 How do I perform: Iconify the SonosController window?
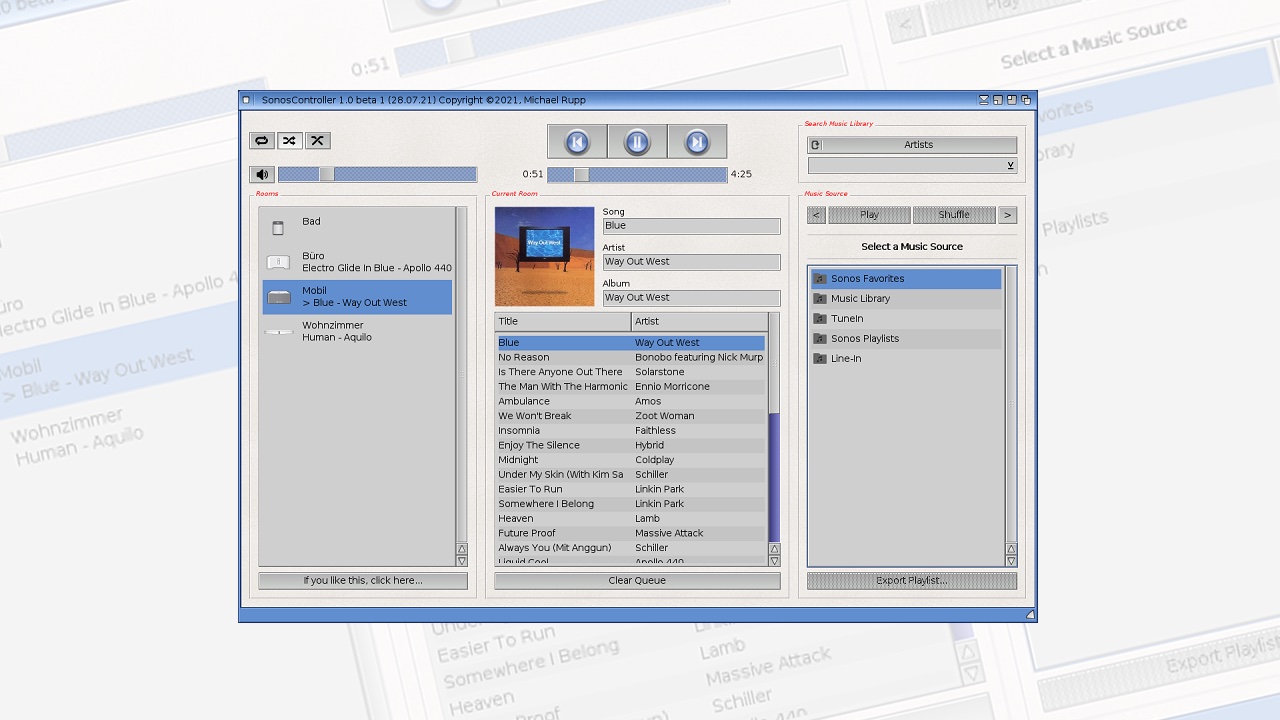[984, 100]
